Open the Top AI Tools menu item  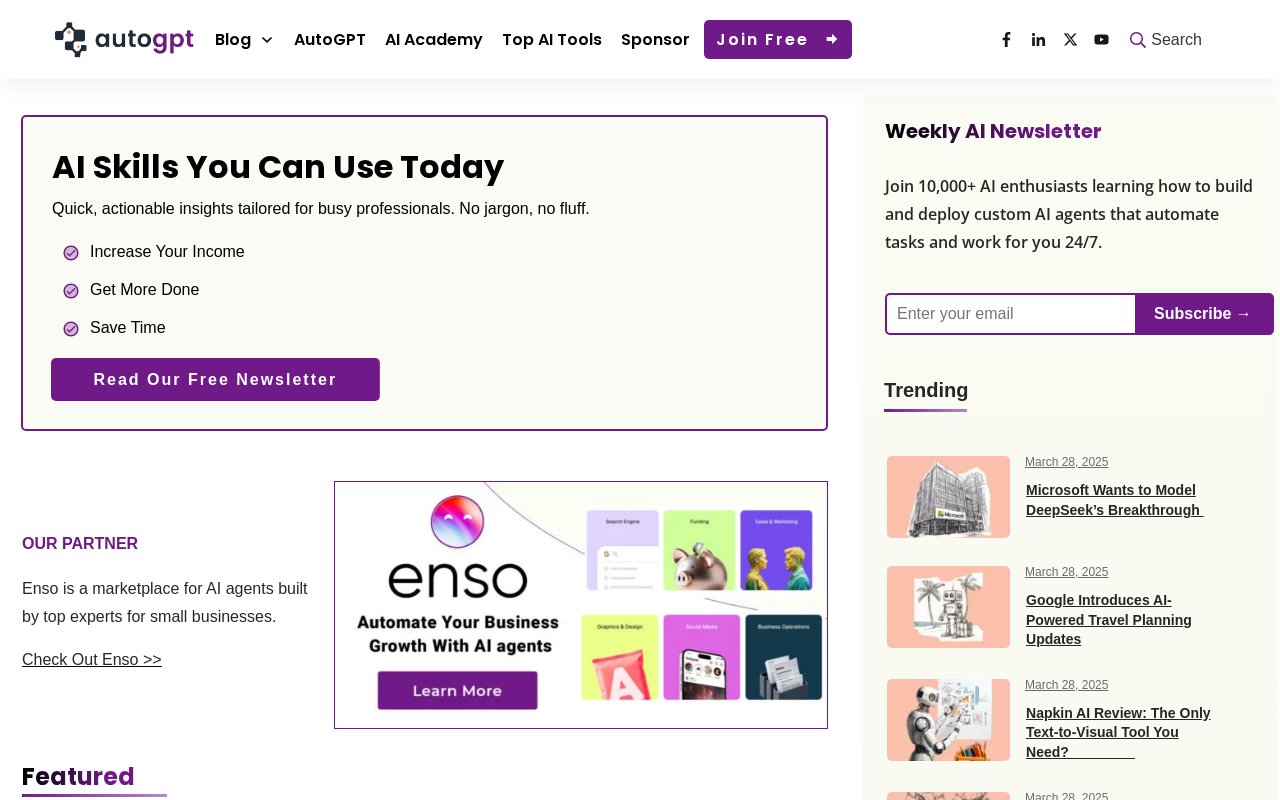point(552,40)
